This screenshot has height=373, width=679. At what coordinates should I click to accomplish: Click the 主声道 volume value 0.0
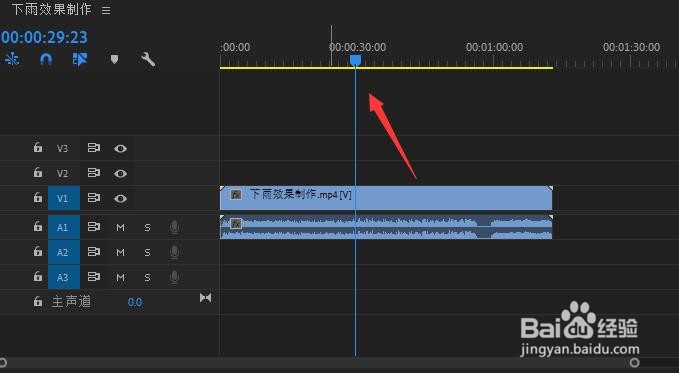point(135,302)
